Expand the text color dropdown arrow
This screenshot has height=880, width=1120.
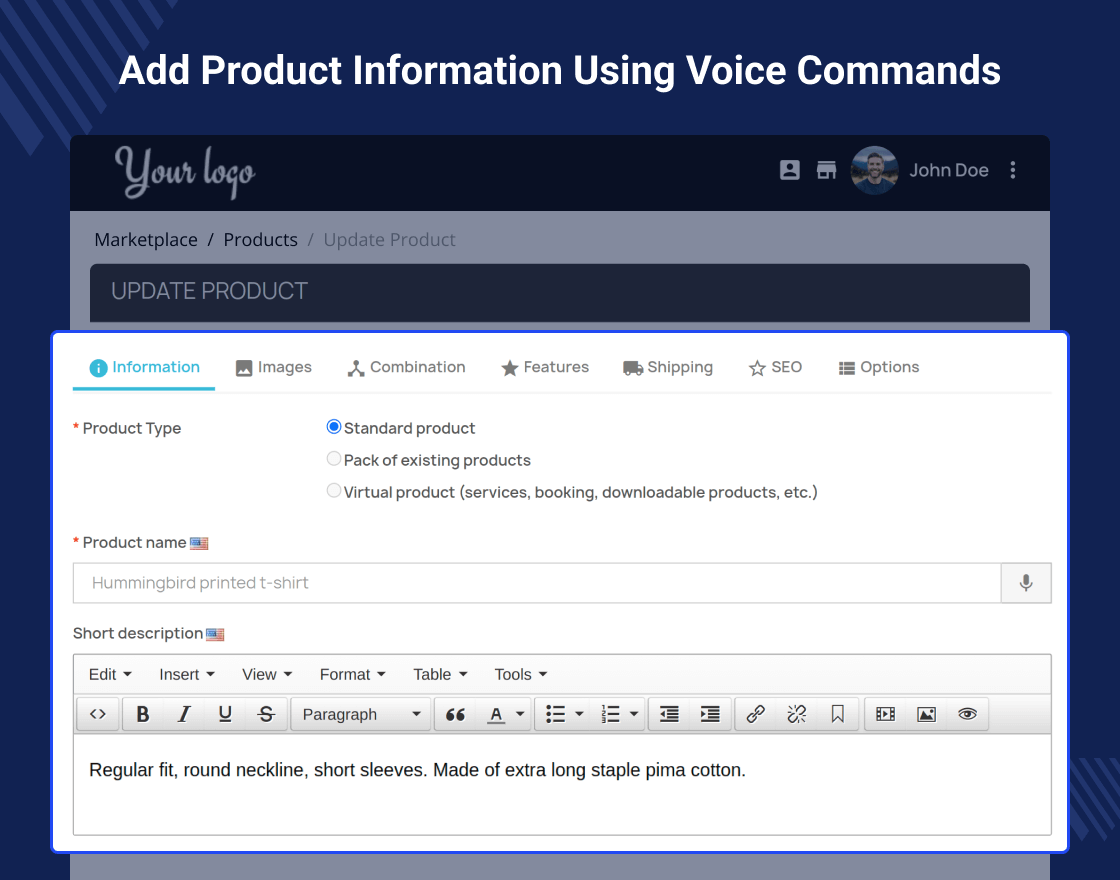(520, 714)
